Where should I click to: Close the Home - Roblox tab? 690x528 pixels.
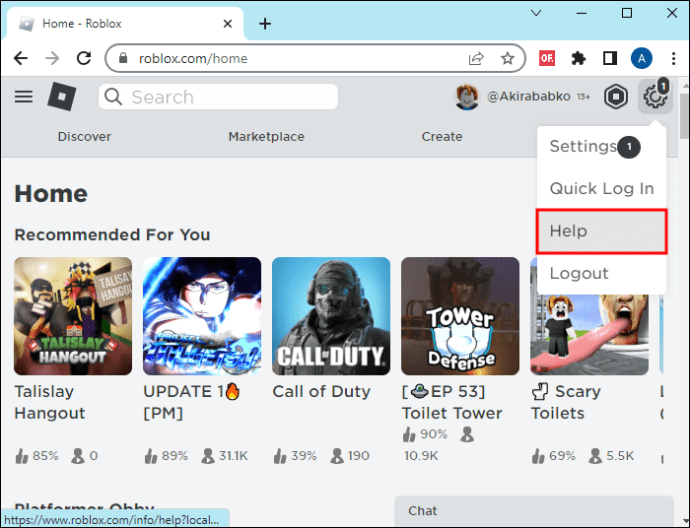coord(228,24)
